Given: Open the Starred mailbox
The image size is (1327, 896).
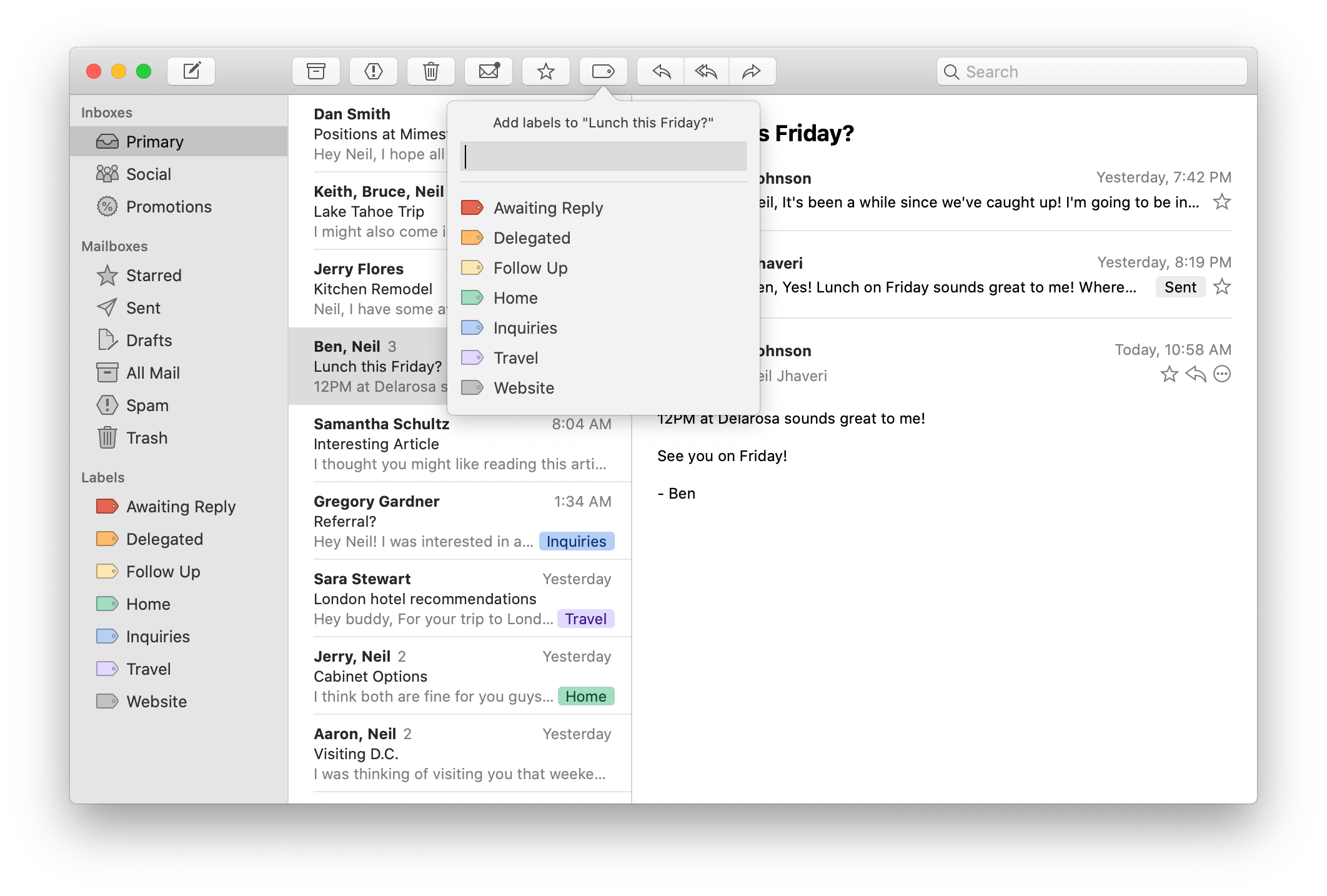Looking at the screenshot, I should pyautogui.click(x=179, y=276).
